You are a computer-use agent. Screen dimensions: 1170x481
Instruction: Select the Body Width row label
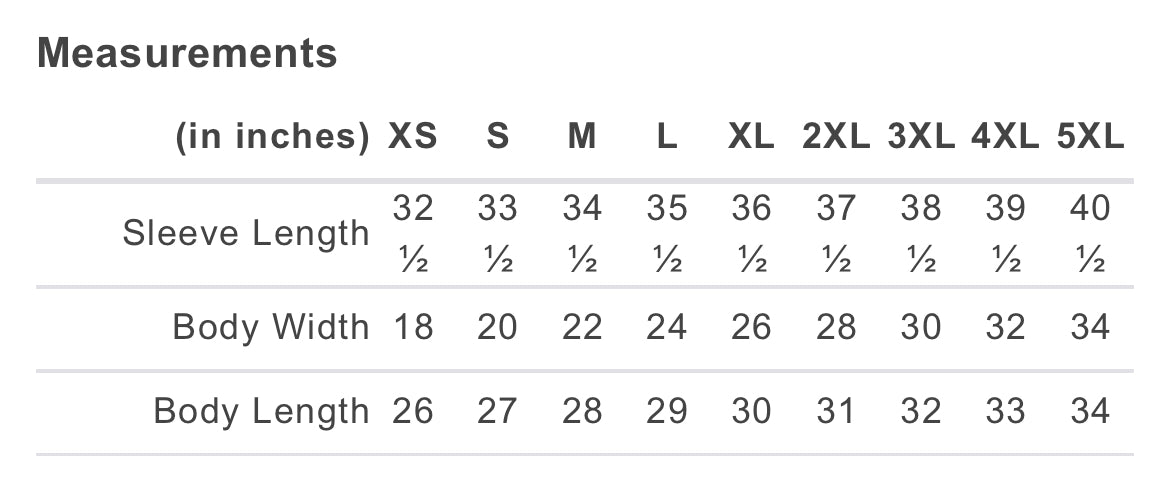271,327
